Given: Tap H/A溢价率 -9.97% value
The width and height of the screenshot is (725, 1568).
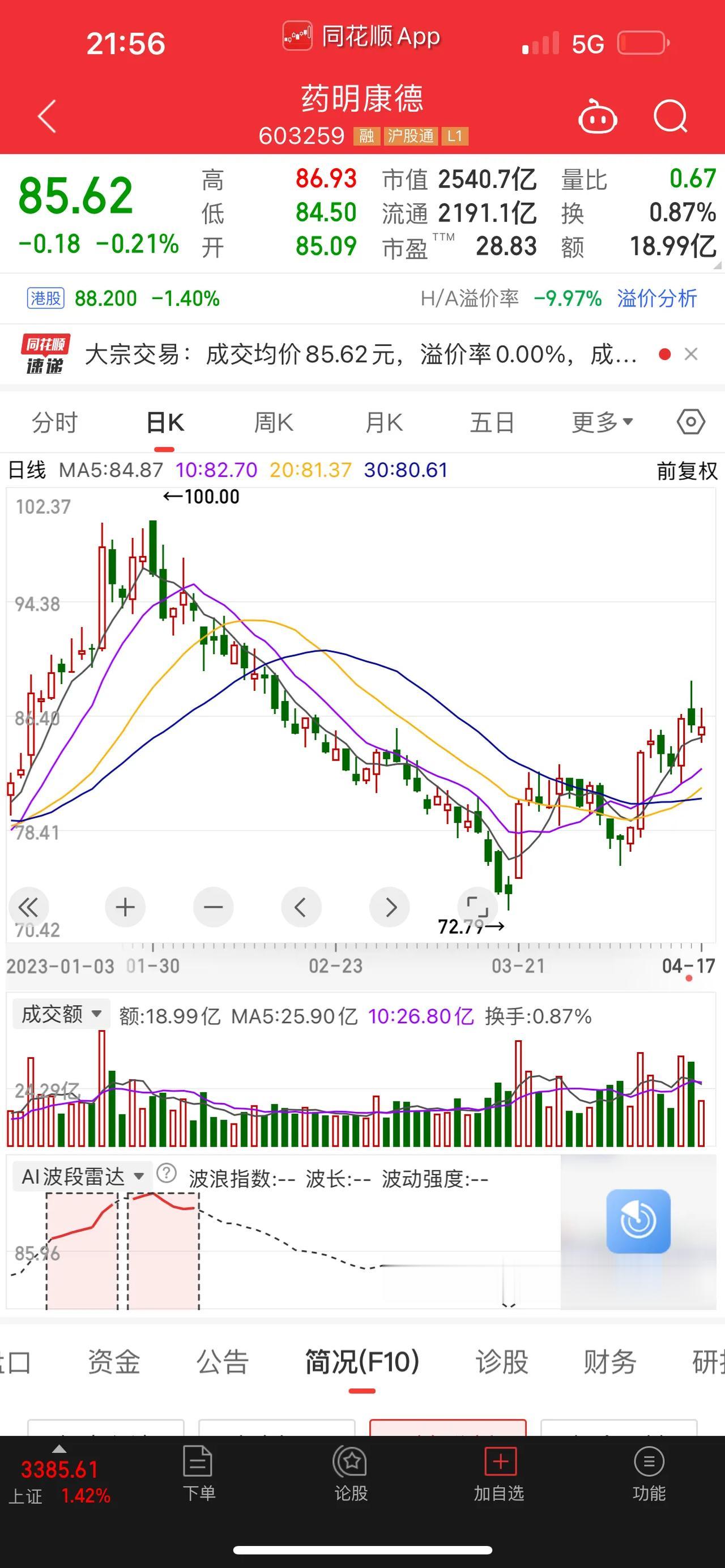Looking at the screenshot, I should point(568,298).
